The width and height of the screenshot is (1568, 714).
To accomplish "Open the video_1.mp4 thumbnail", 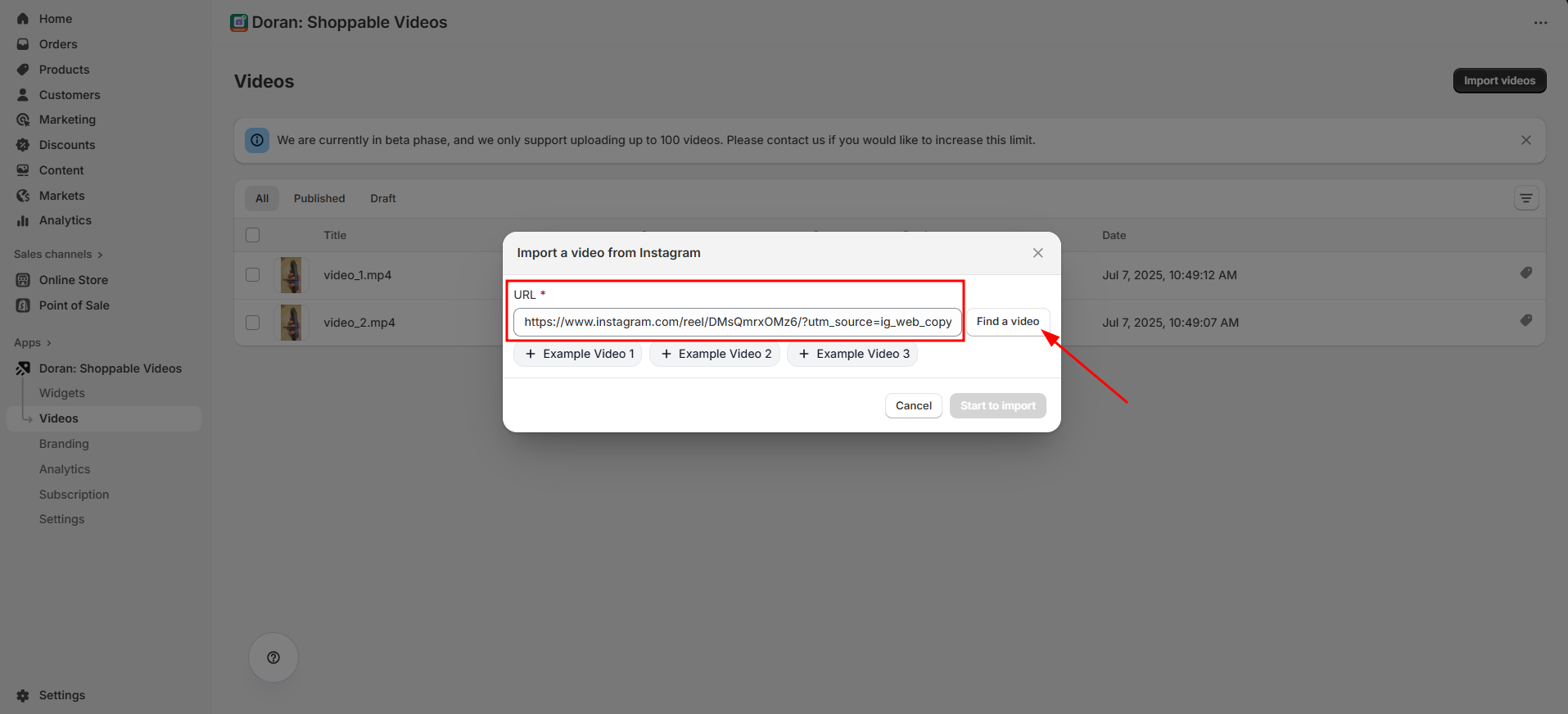I will pos(291,275).
